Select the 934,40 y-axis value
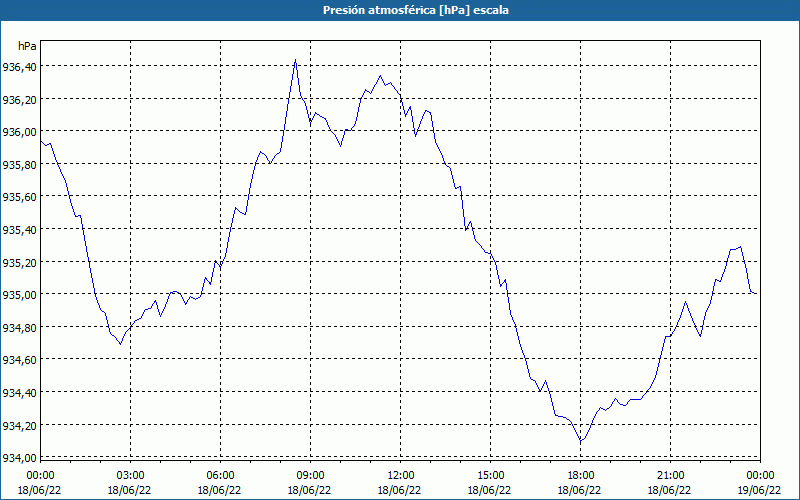This screenshot has height=500, width=800. pyautogui.click(x=19, y=392)
